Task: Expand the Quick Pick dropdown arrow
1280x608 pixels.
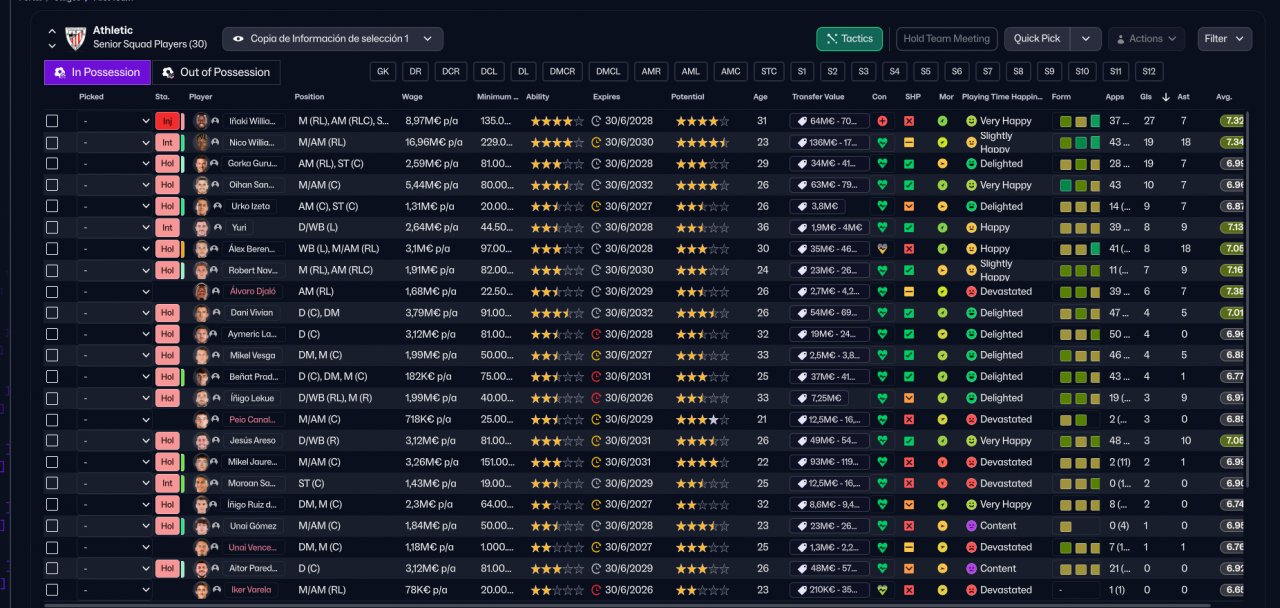Action: pyautogui.click(x=1085, y=39)
